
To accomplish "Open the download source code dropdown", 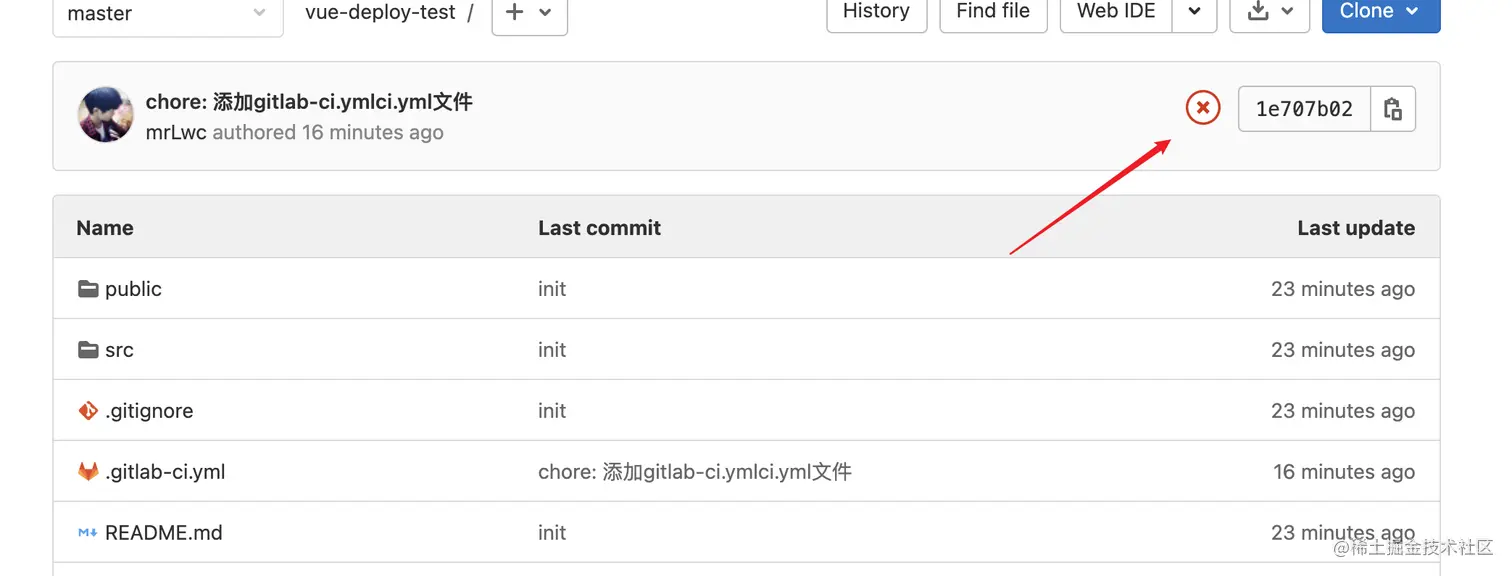I will click(x=1271, y=12).
